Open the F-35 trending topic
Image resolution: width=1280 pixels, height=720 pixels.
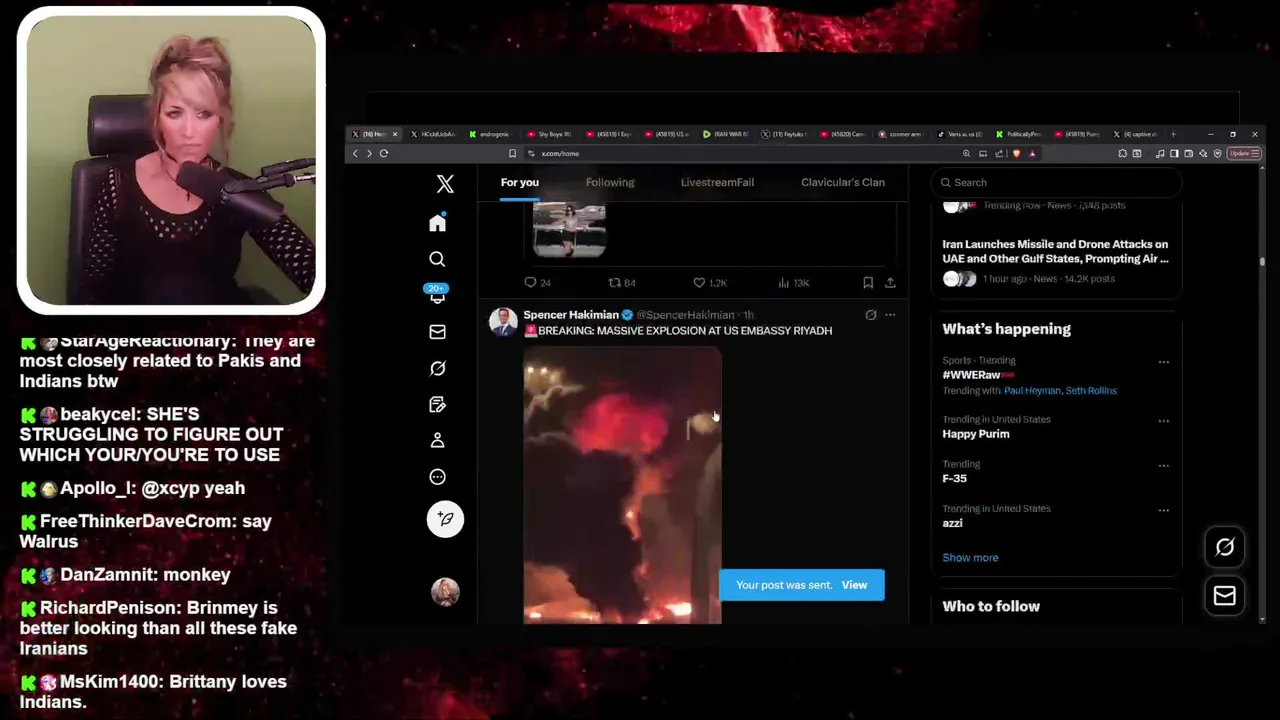pyautogui.click(x=954, y=478)
